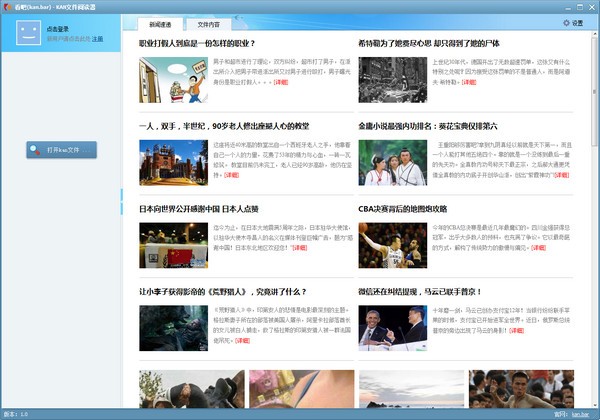Screen dimensions: 600x420
Task: Click 点击登录 to log in
Action: [x=61, y=30]
